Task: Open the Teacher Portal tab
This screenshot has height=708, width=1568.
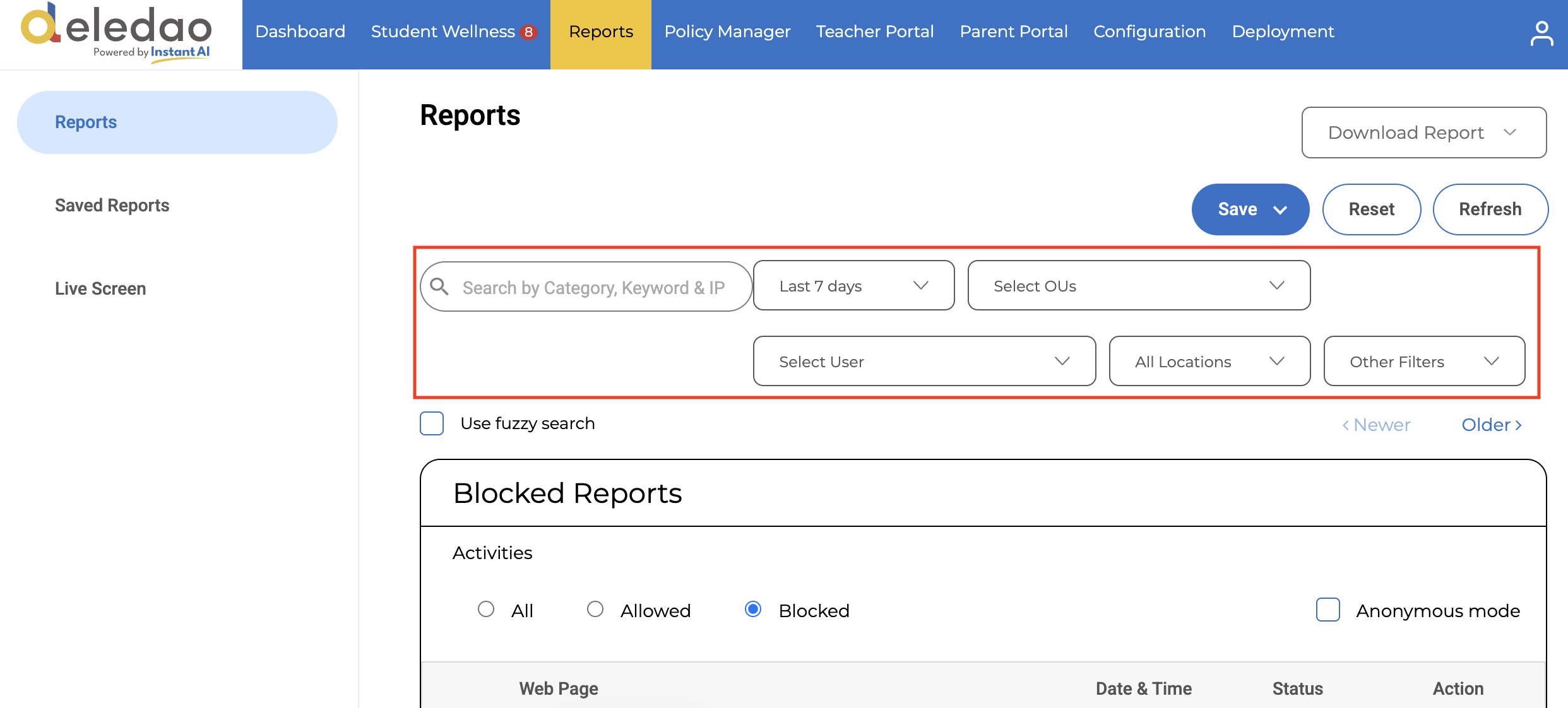Action: click(x=875, y=32)
